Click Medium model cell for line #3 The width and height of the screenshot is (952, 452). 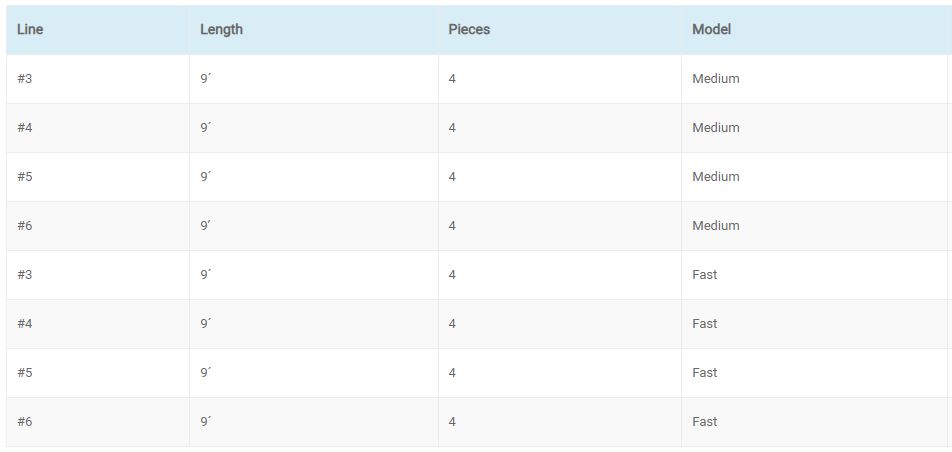815,79
